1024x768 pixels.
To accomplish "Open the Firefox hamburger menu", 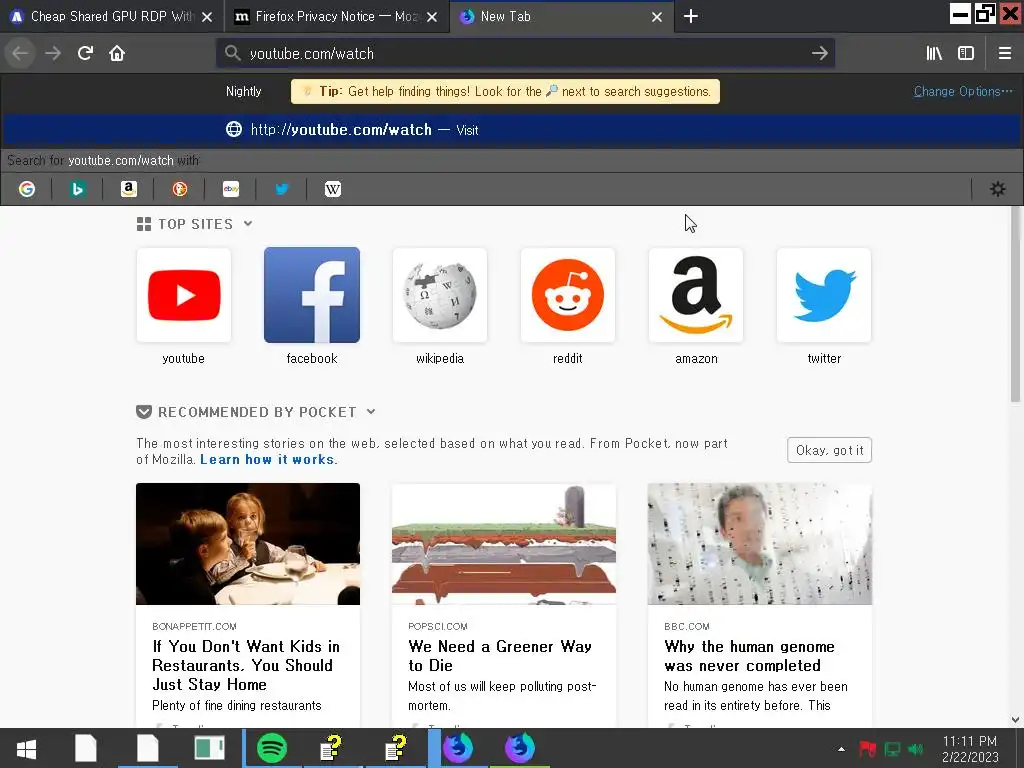I will pyautogui.click(x=1005, y=54).
